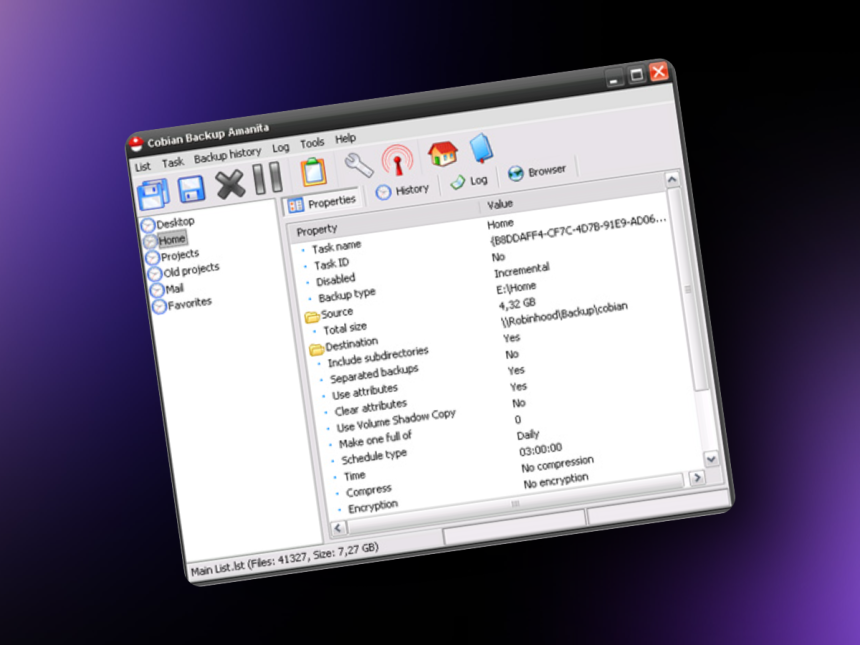Select the Old projects task
The width and height of the screenshot is (860, 645).
point(191,270)
